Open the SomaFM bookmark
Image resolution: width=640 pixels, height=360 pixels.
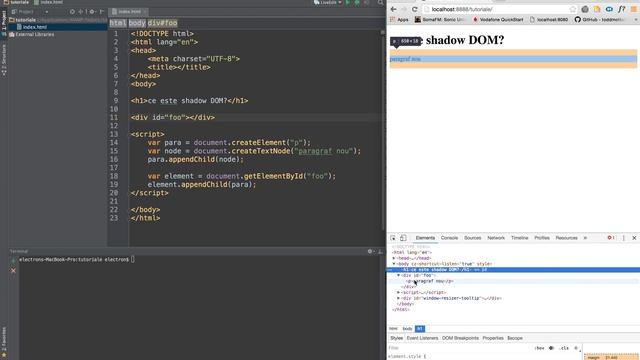click(440, 20)
